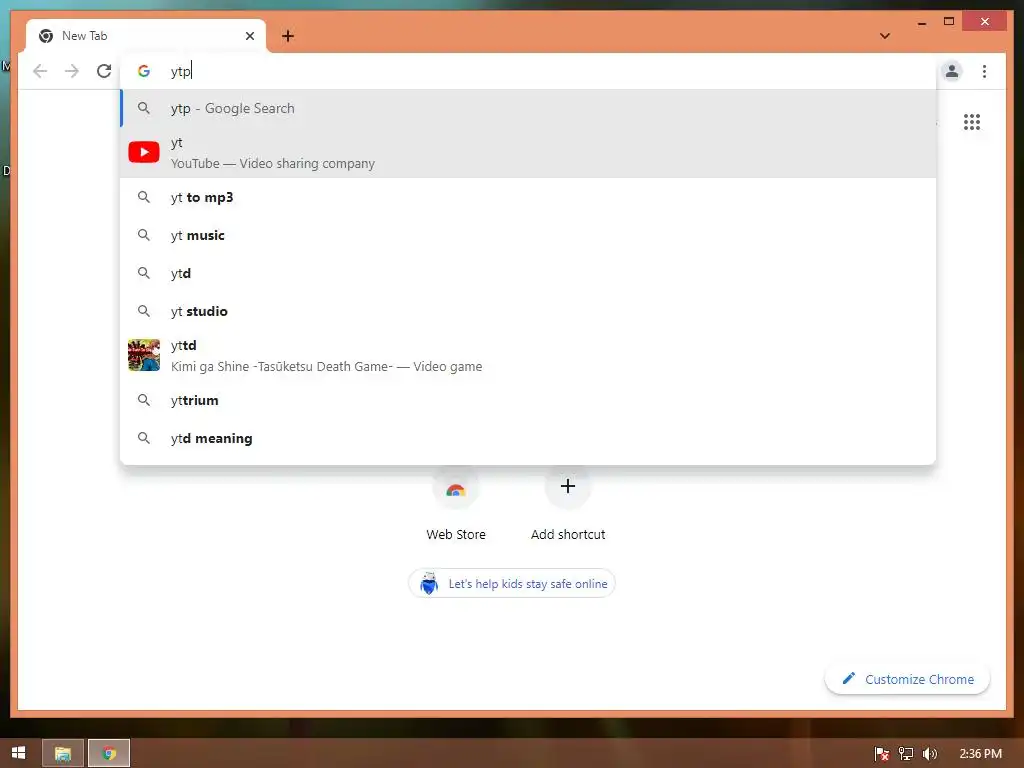
Task: Click the Customize Chrome button
Action: click(908, 679)
